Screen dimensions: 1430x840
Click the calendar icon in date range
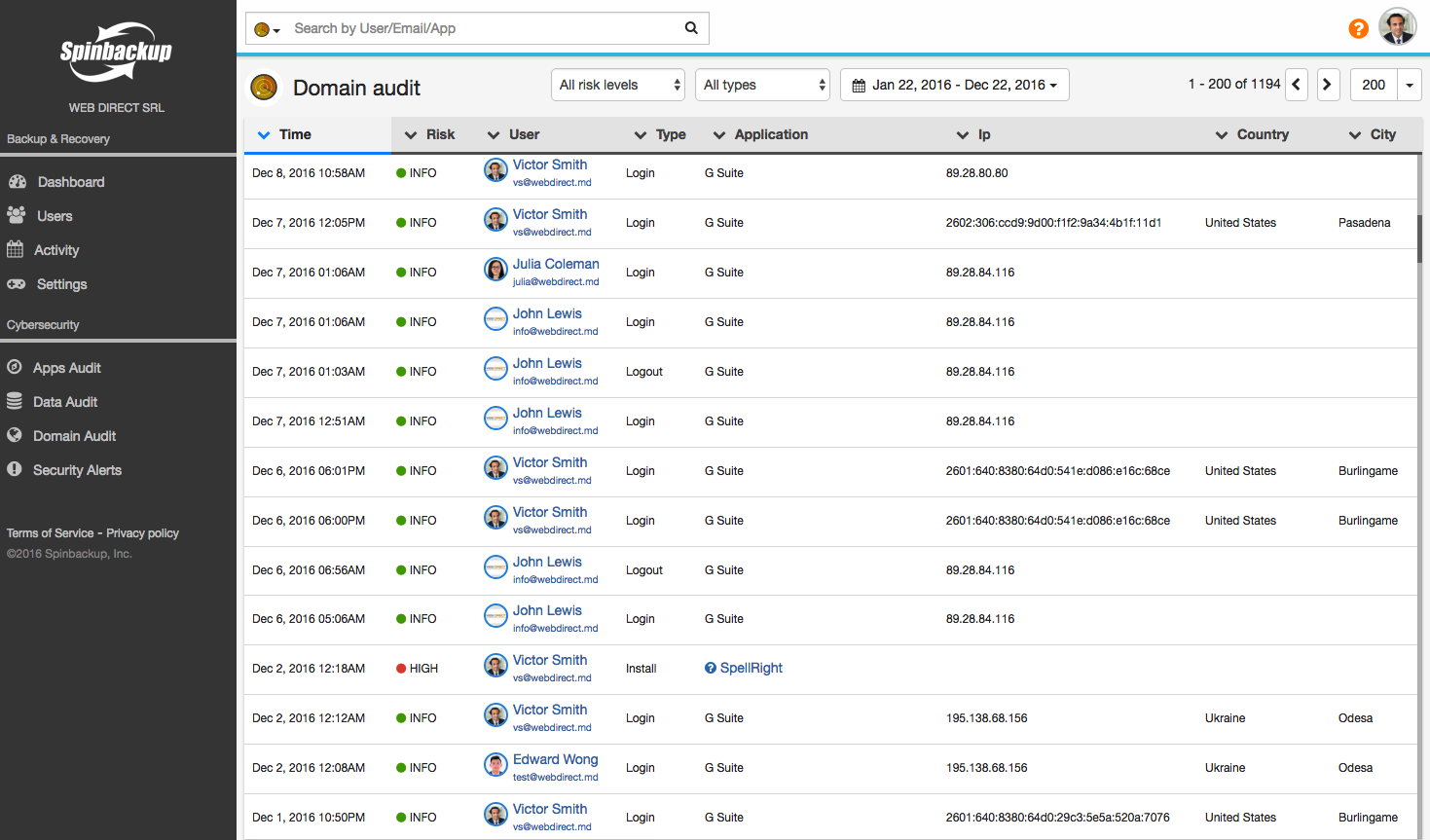click(859, 86)
